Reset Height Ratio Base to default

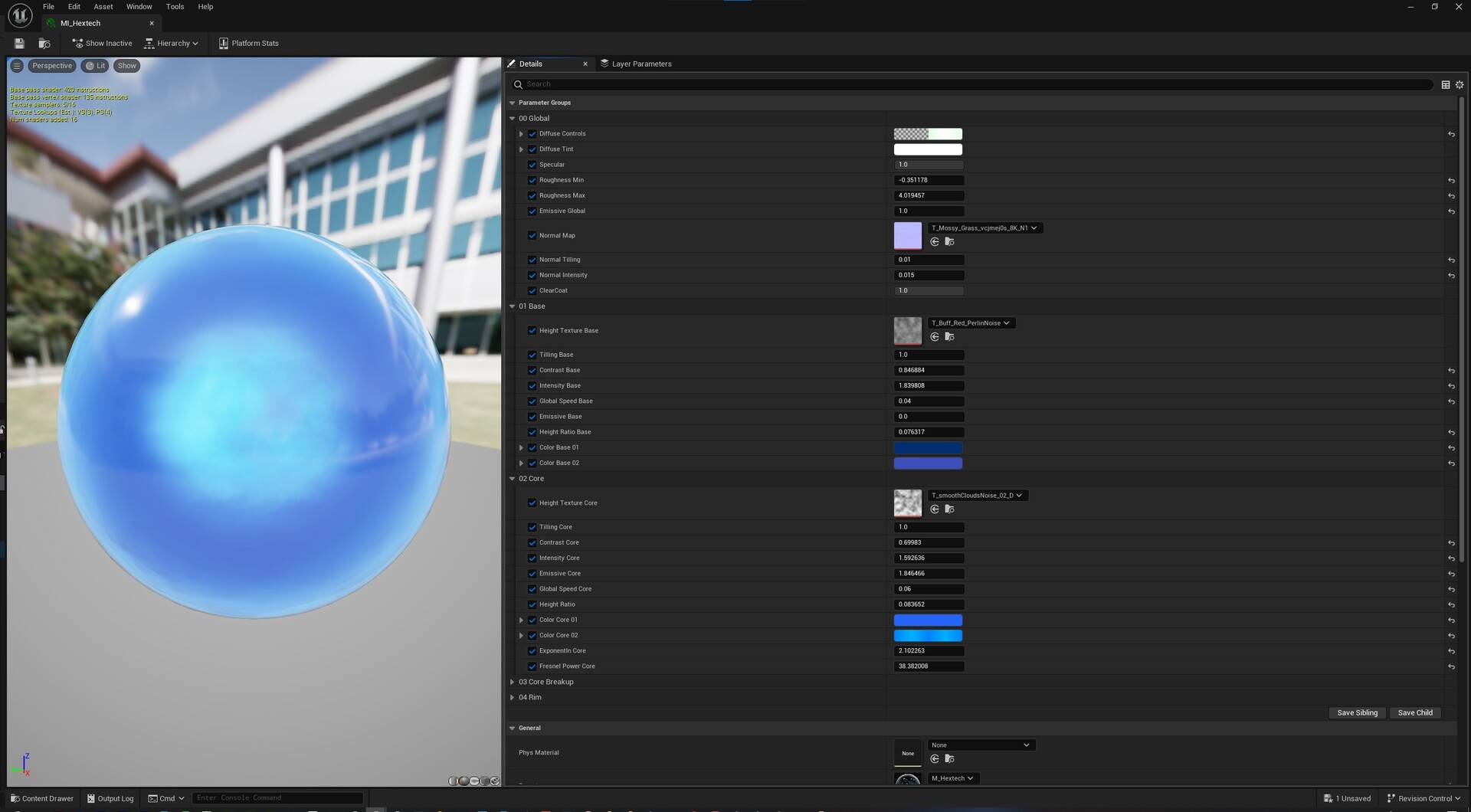pos(1451,433)
